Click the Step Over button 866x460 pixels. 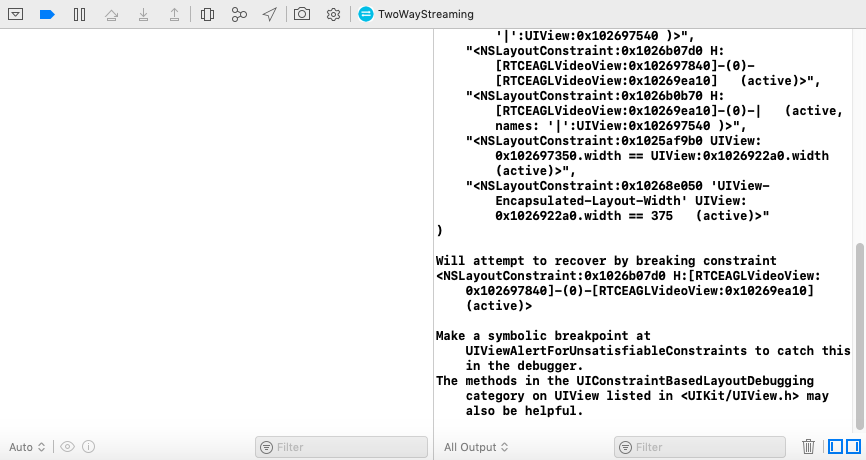tap(111, 15)
